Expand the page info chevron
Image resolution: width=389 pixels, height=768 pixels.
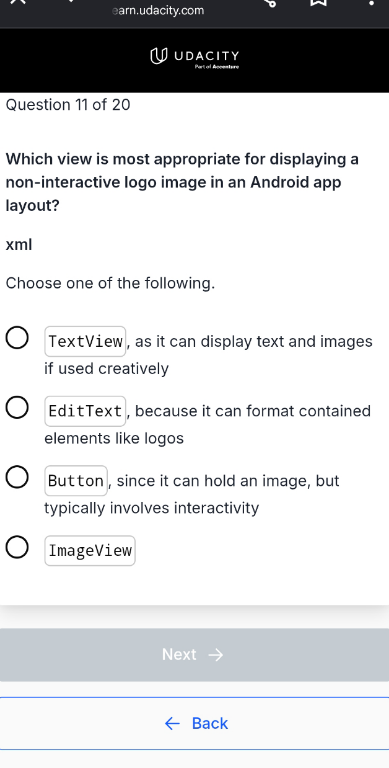pos(71,1)
